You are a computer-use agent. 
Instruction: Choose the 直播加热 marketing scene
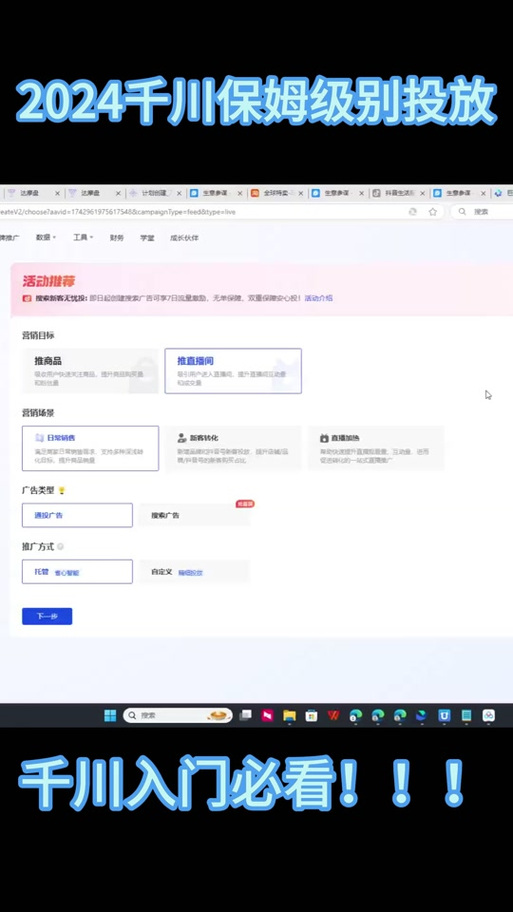(376, 448)
